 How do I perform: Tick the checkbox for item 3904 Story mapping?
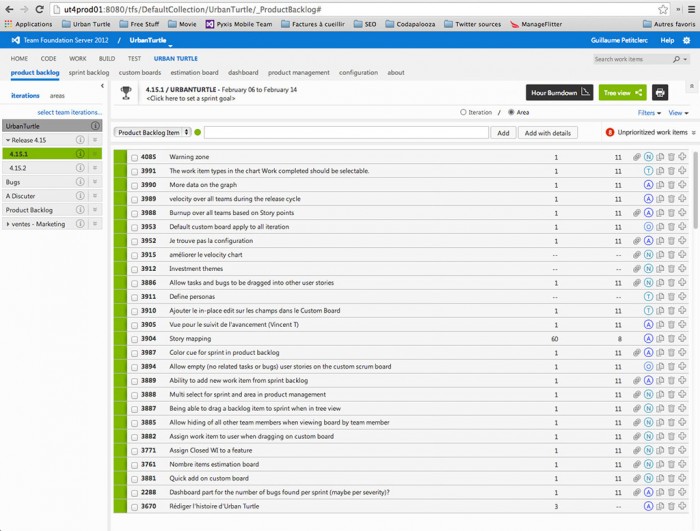pos(134,339)
